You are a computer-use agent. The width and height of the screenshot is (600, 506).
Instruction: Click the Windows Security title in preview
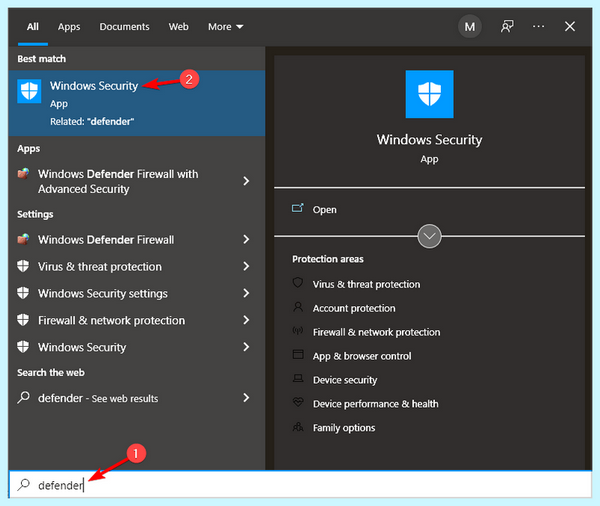[x=429, y=140]
